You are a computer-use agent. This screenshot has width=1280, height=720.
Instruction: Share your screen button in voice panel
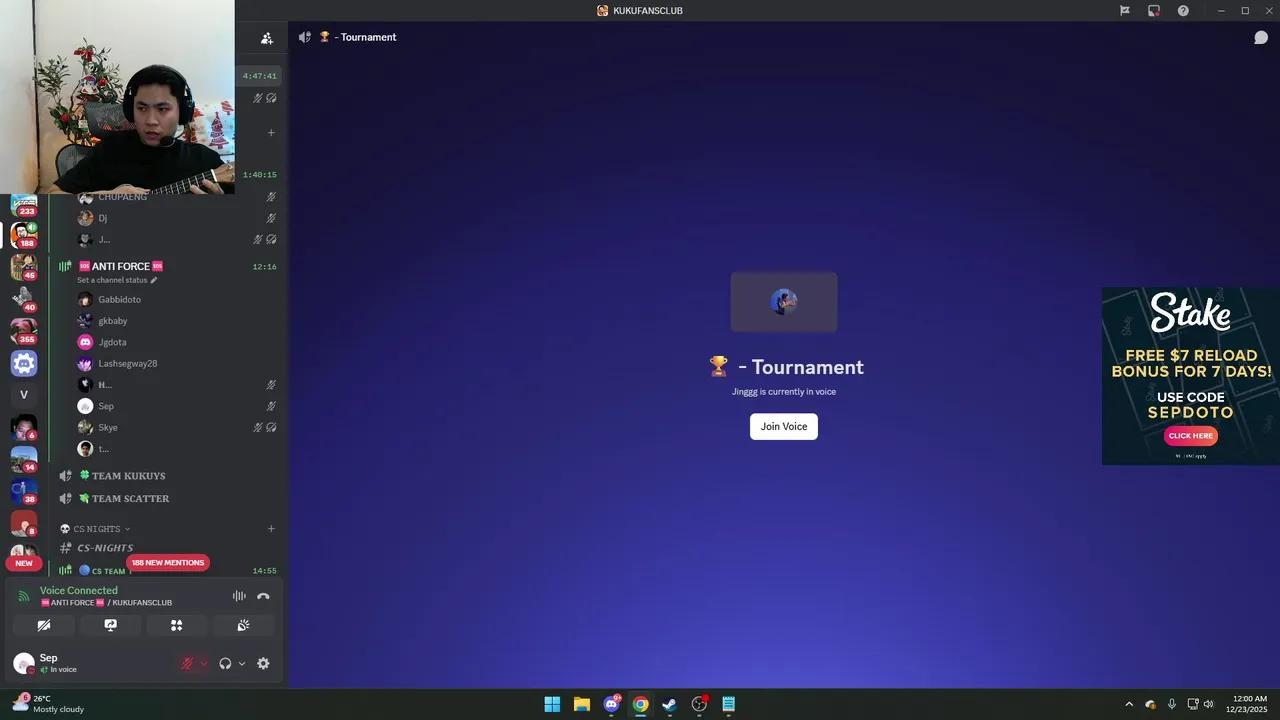click(x=110, y=625)
